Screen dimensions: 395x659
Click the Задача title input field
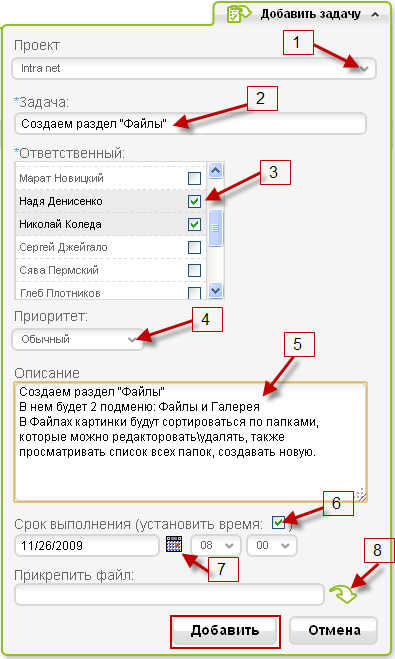point(190,124)
